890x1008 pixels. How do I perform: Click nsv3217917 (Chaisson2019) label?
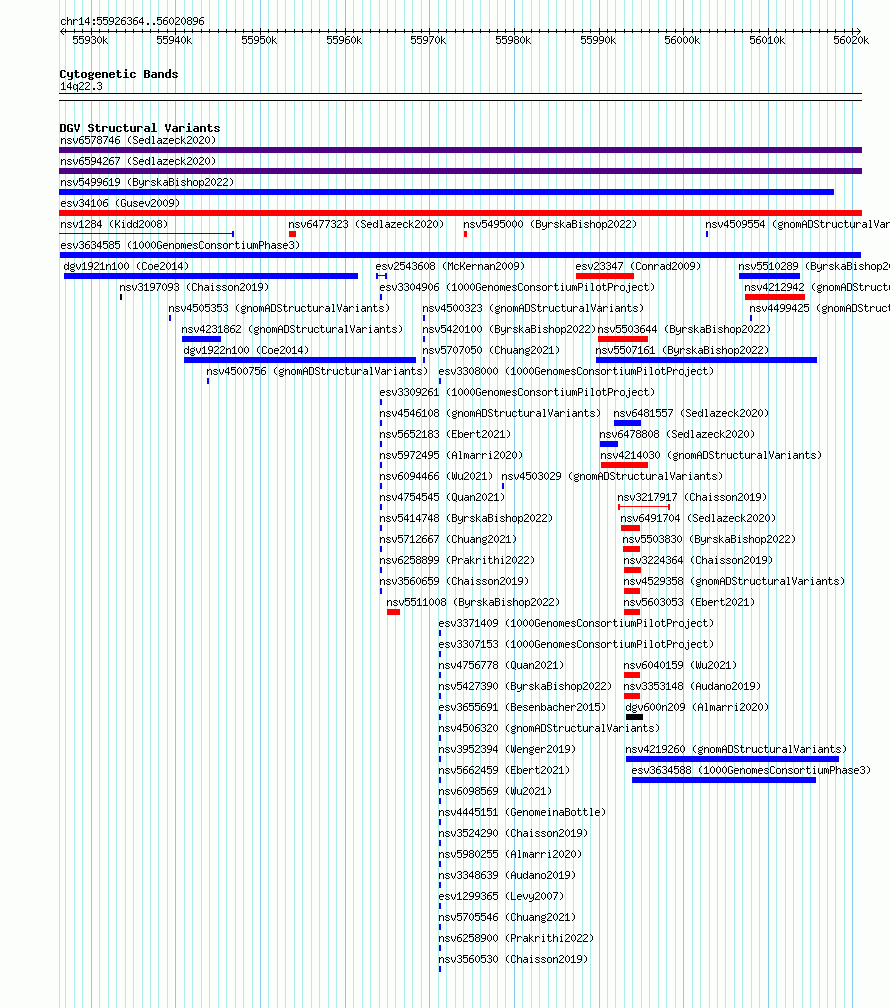(692, 497)
